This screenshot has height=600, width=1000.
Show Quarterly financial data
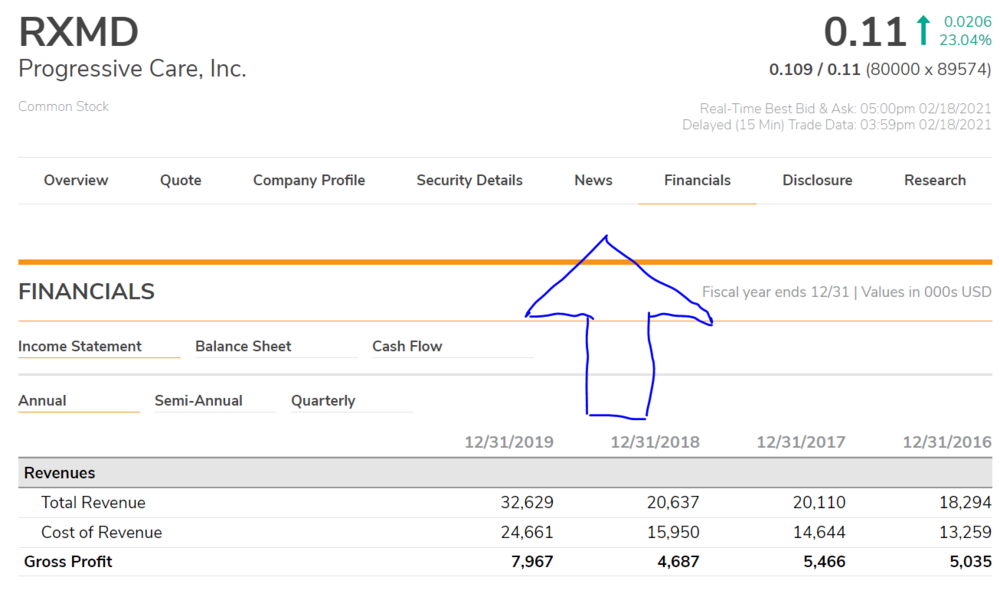[323, 401]
